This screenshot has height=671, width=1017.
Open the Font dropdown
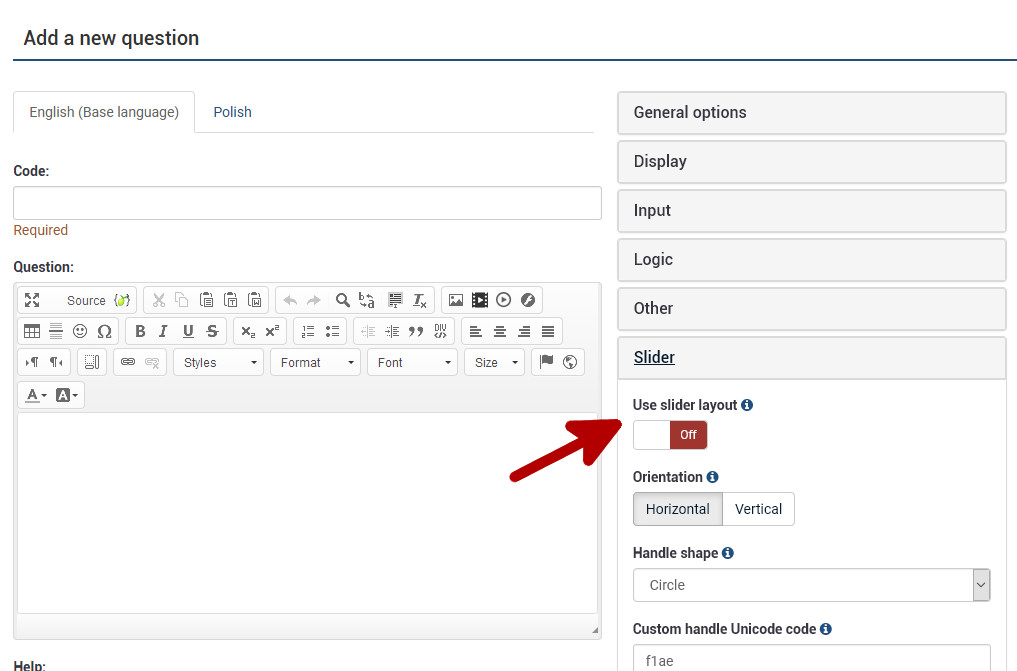[412, 362]
